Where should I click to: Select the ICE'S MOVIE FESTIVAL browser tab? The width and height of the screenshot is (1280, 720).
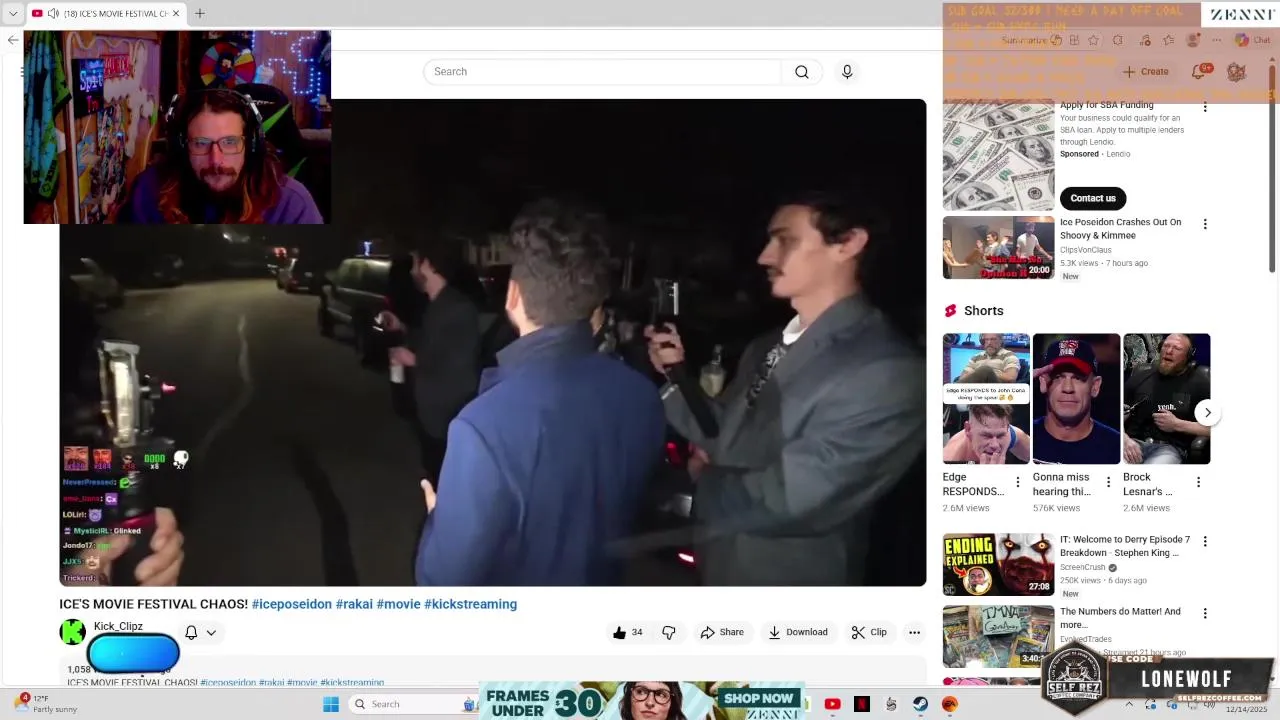(x=106, y=13)
